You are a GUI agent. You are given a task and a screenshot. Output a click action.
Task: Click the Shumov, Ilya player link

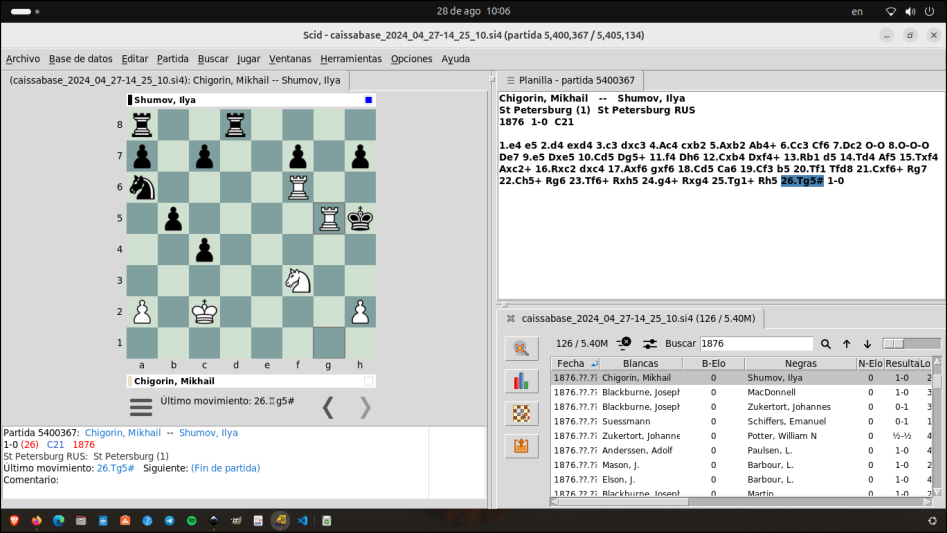[208, 433]
